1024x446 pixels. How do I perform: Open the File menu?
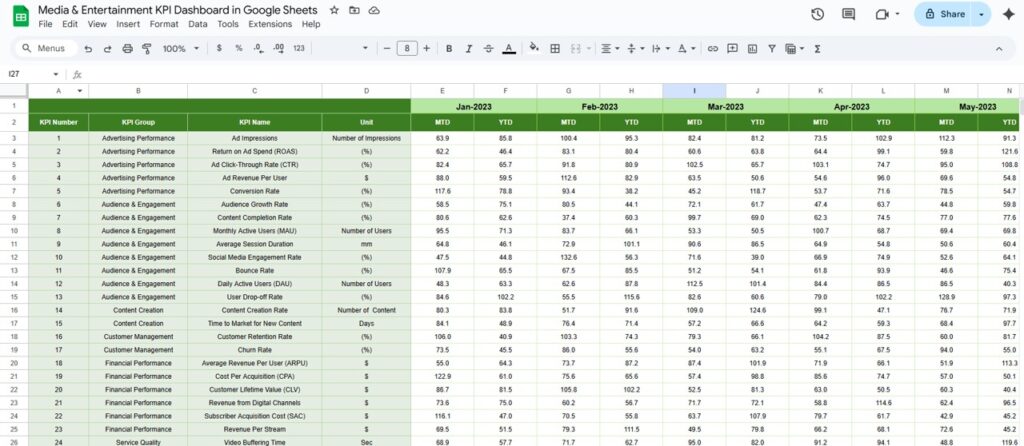(45, 24)
